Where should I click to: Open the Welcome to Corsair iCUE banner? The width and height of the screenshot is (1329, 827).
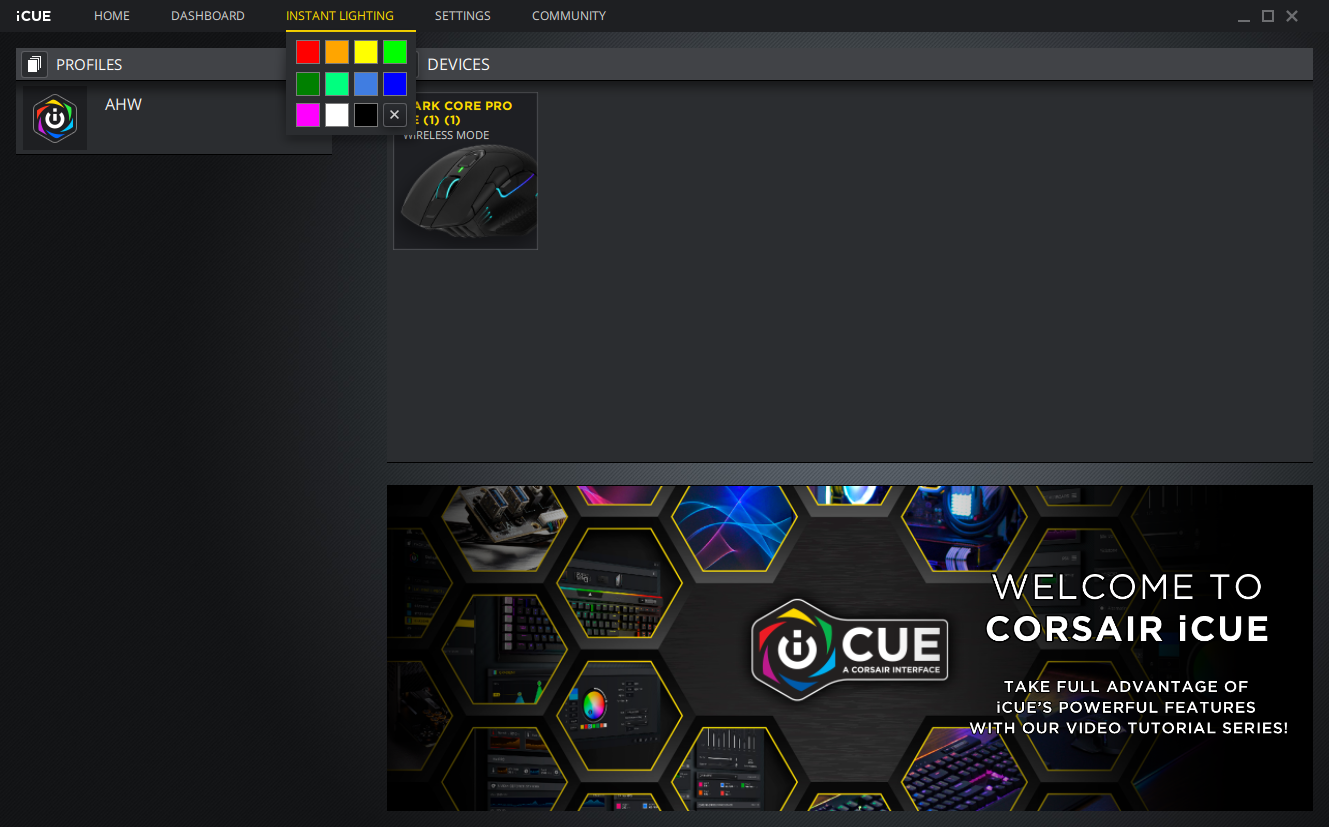(x=850, y=648)
